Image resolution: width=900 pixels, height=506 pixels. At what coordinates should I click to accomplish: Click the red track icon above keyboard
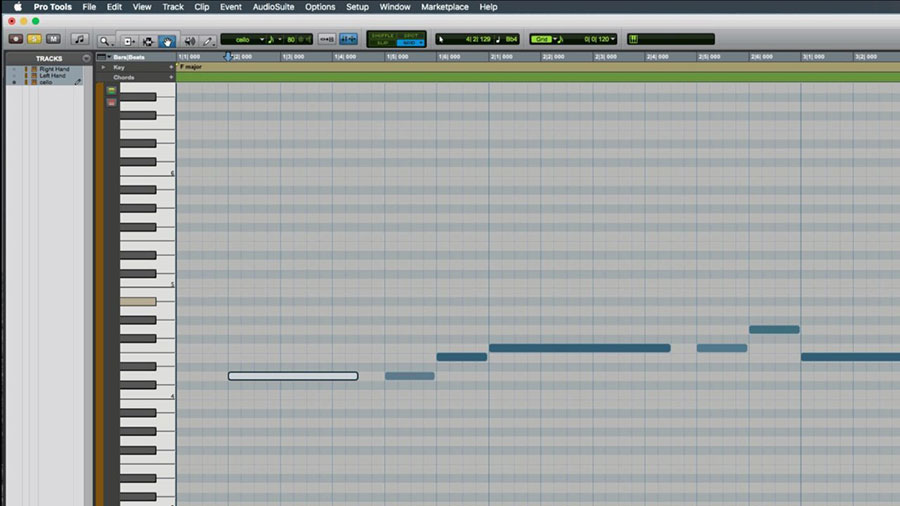click(111, 103)
